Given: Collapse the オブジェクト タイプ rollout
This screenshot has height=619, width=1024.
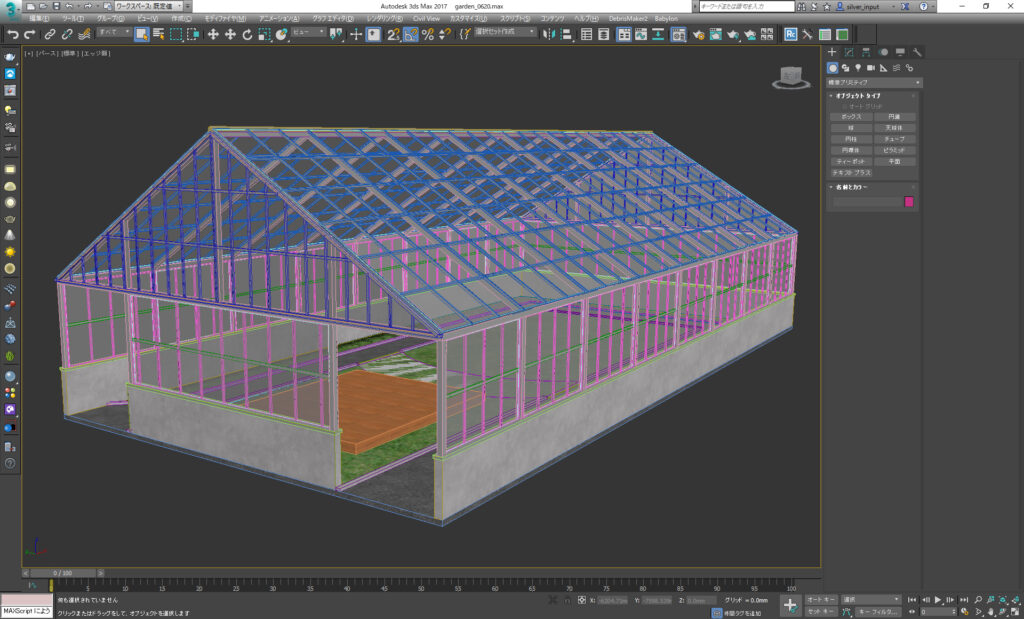Looking at the screenshot, I should click(x=859, y=95).
